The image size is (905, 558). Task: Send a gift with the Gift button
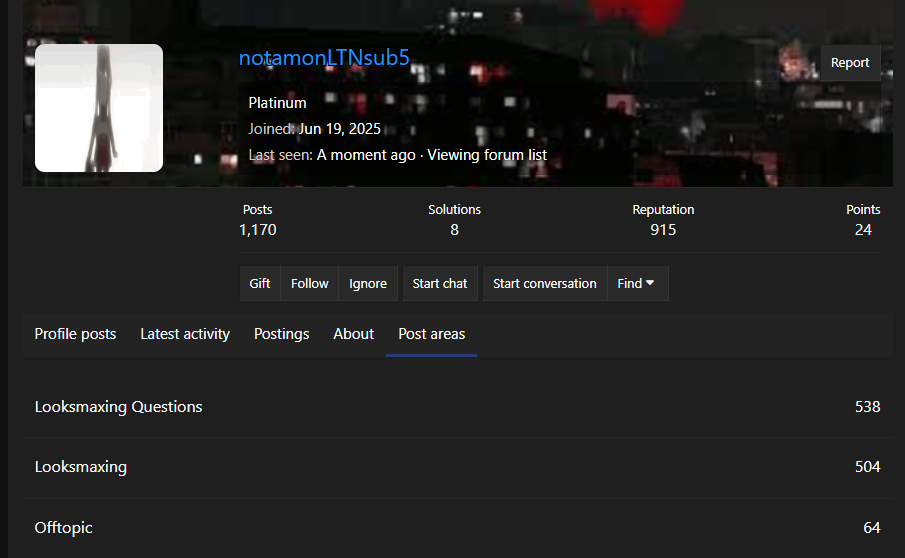[260, 283]
